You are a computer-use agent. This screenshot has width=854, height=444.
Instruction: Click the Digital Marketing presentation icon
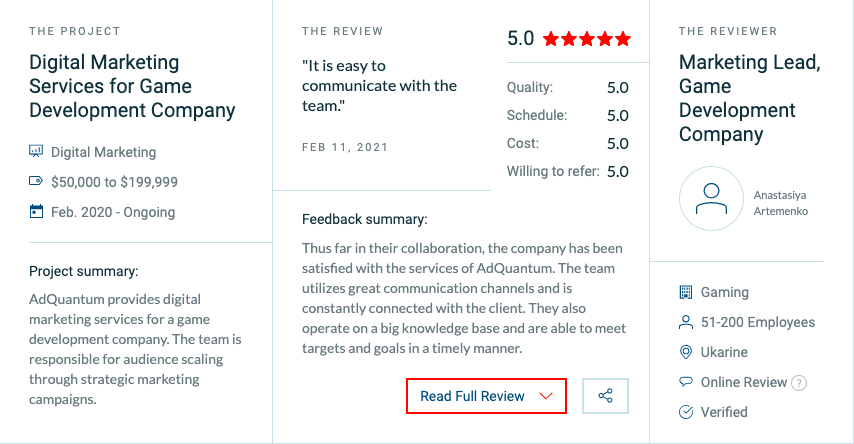[x=36, y=151]
